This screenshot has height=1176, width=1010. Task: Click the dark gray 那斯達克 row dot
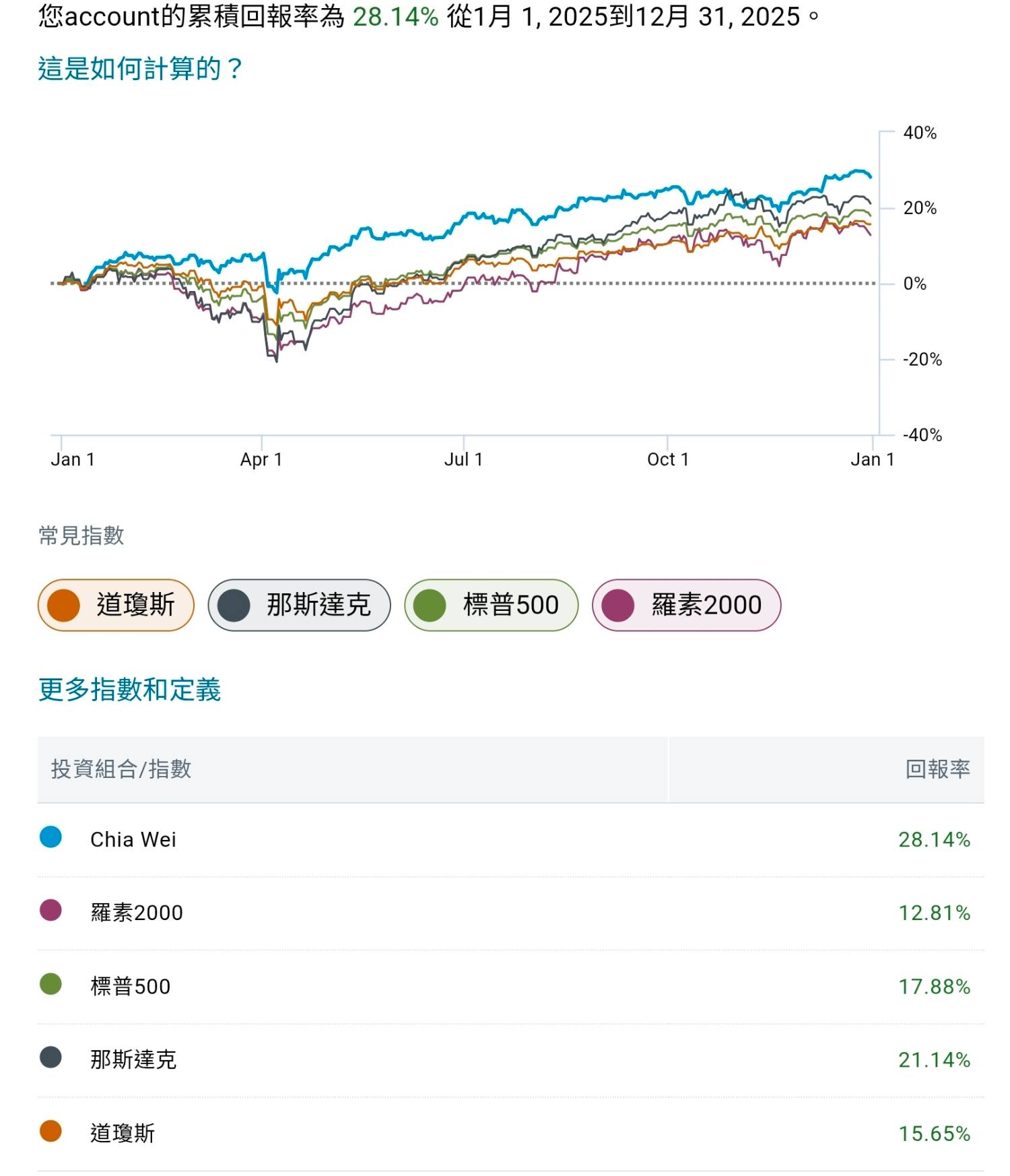pyautogui.click(x=50, y=1057)
